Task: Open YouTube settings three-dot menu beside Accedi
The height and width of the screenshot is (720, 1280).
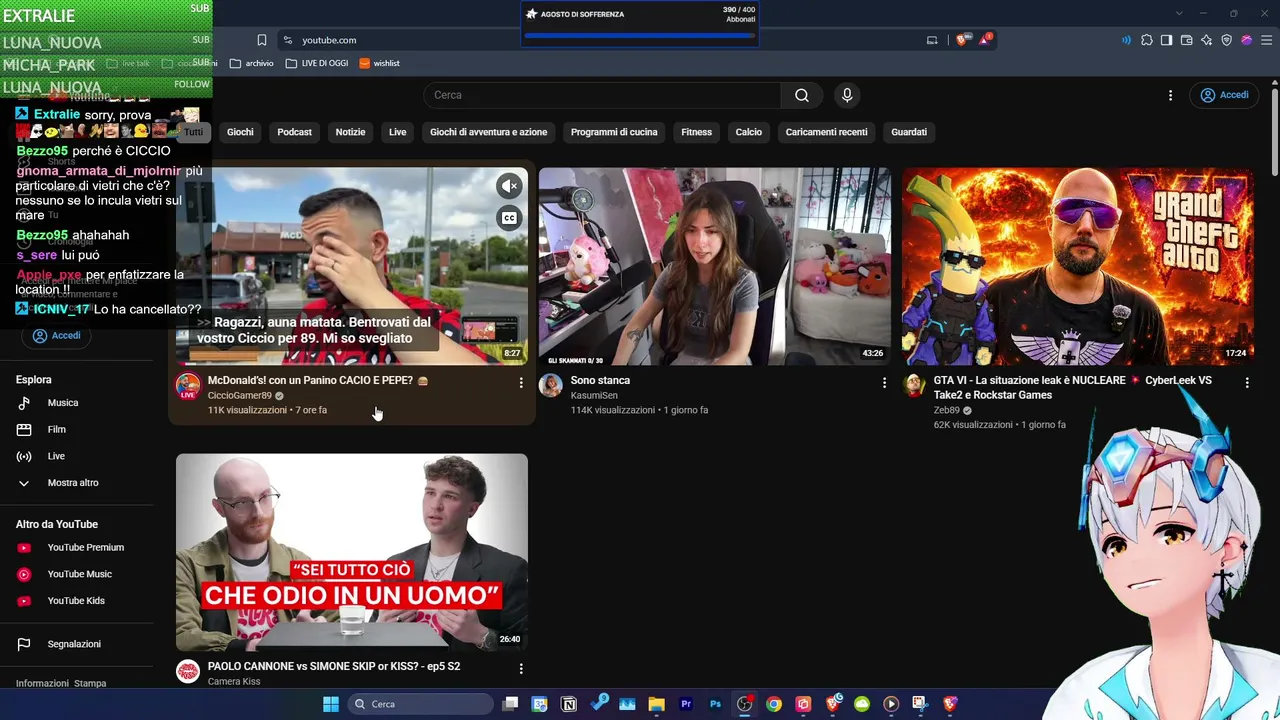Action: click(1170, 95)
